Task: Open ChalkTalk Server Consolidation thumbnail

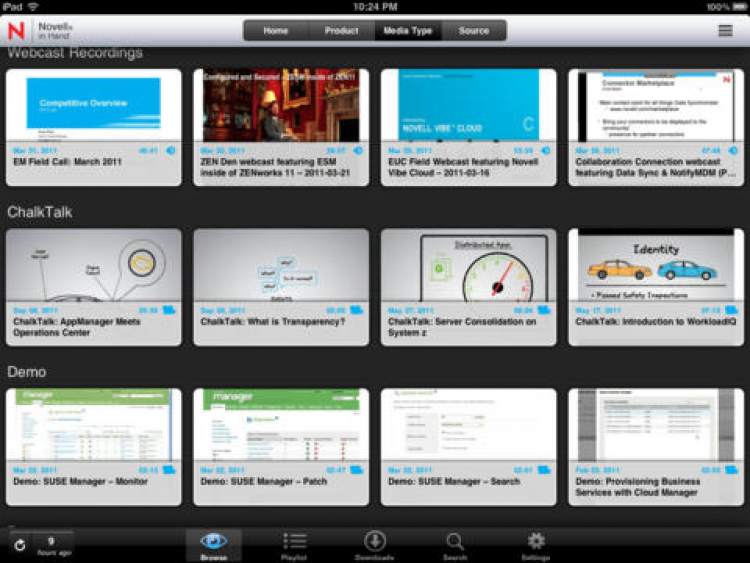Action: [469, 265]
